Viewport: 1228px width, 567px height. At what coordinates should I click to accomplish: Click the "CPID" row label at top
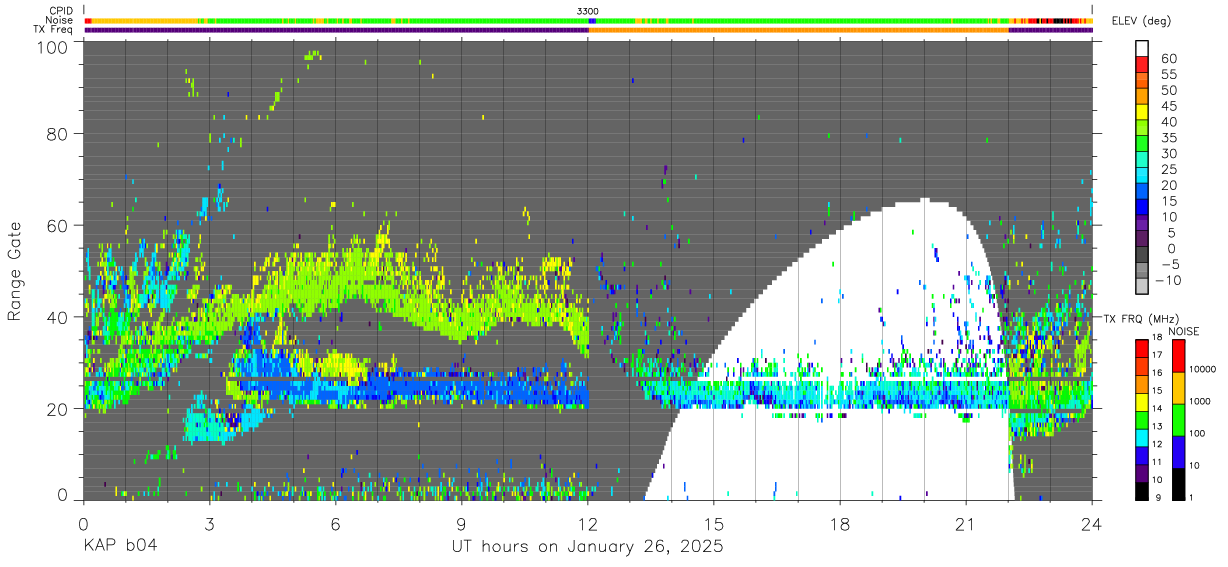tap(60, 10)
